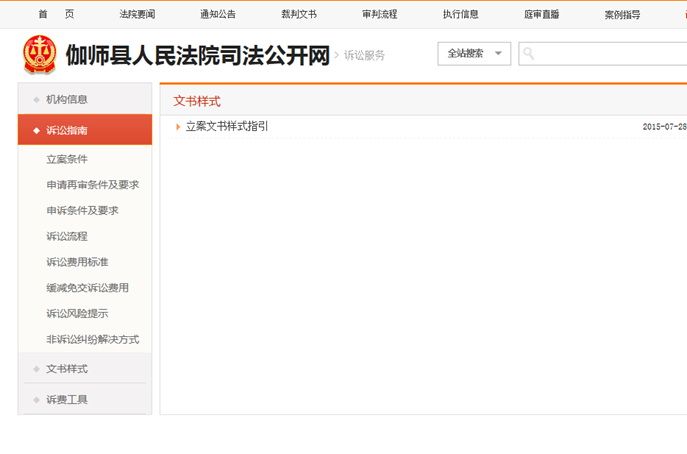
Task: Expand 文书样式 sidebar section
Action: point(67,368)
